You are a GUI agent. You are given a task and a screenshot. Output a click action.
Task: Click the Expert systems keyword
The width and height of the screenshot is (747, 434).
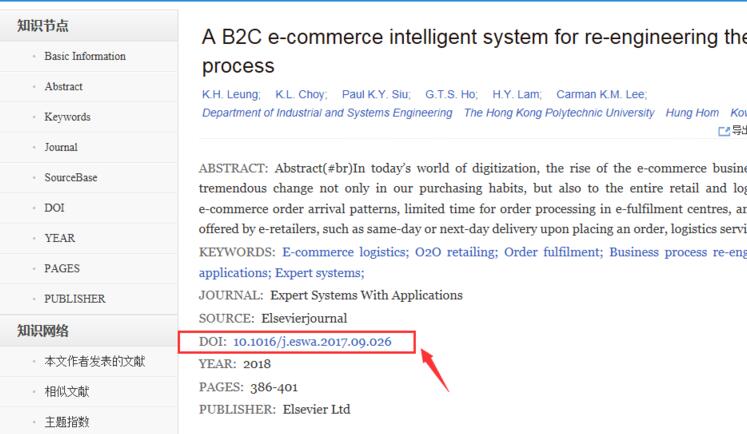click(319, 272)
